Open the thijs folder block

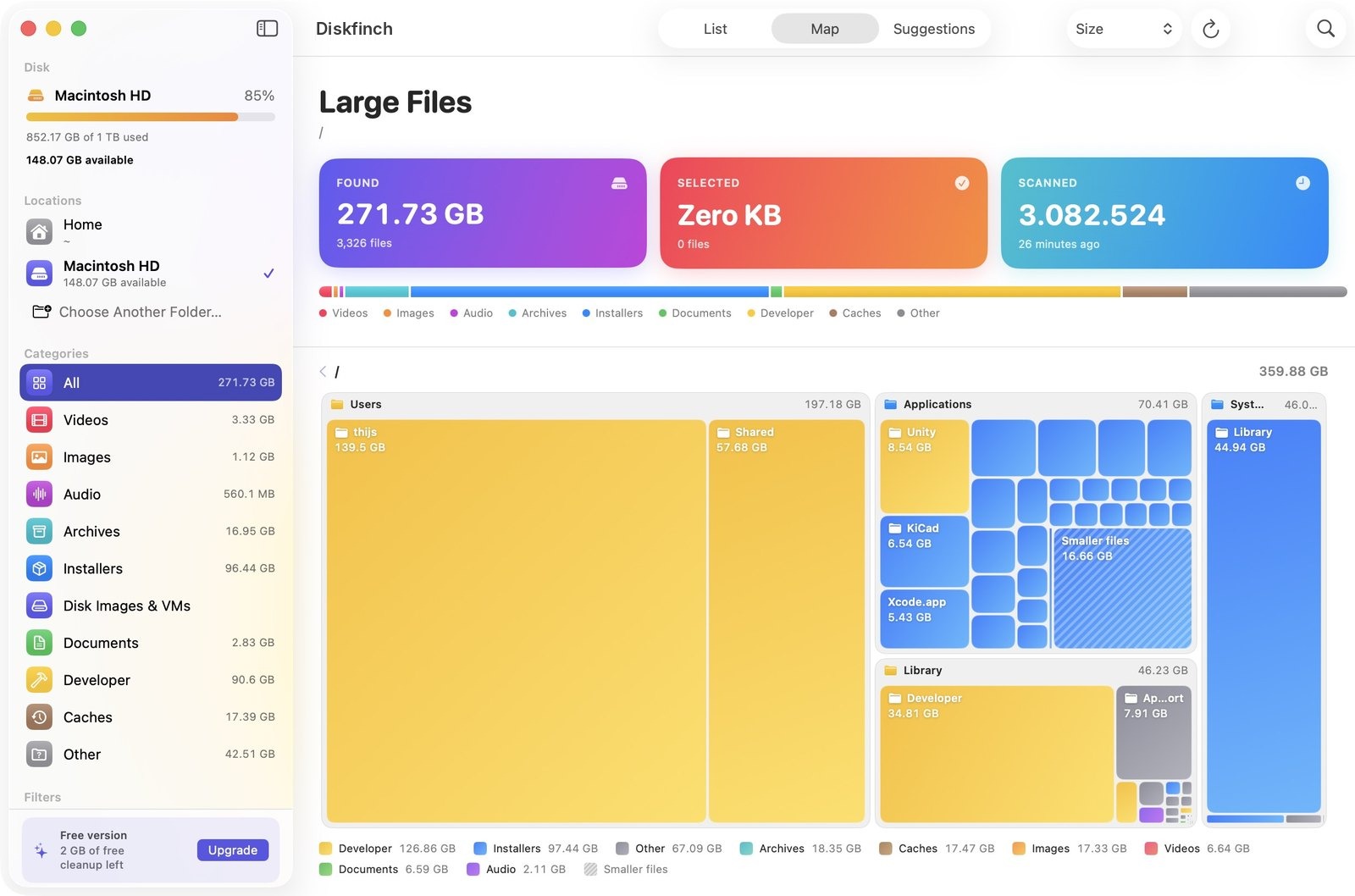(517, 621)
